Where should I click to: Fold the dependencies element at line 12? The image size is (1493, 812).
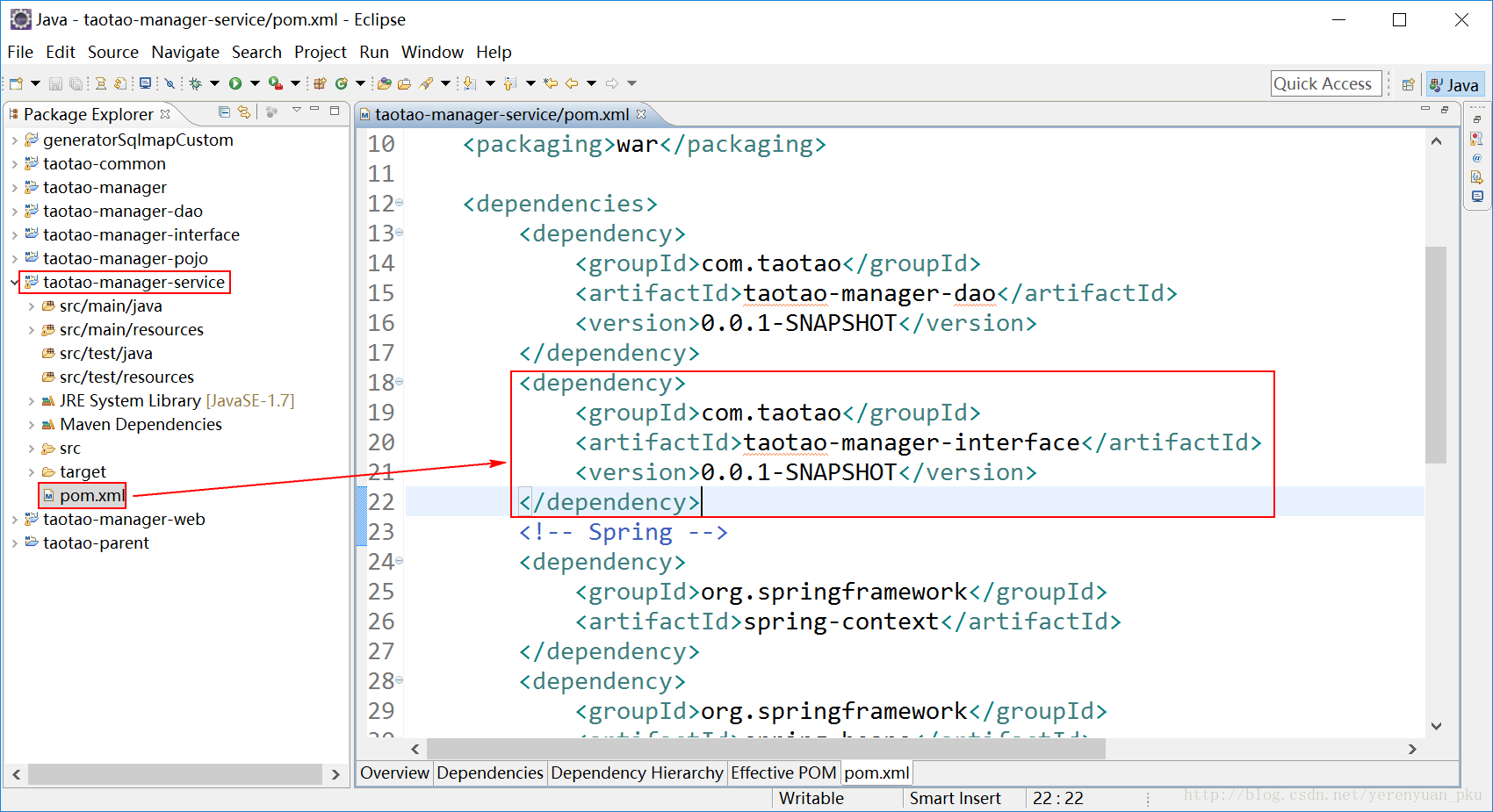399,203
